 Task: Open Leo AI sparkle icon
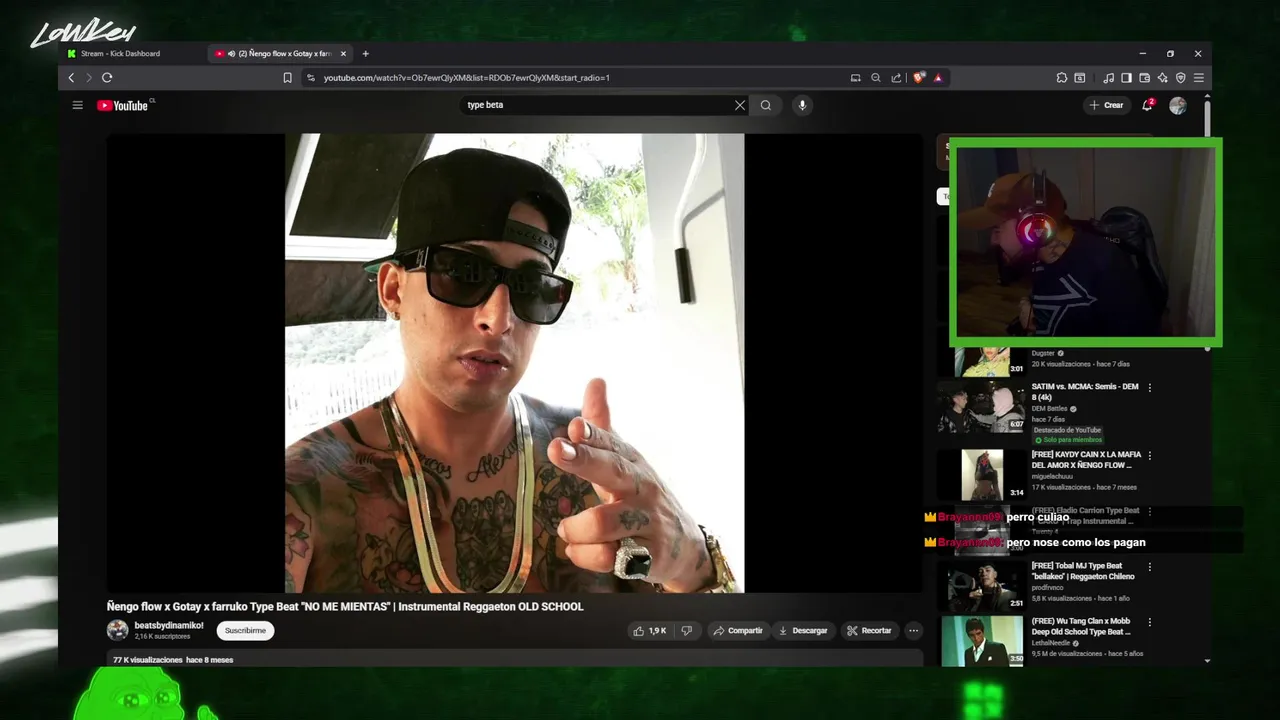1163,78
